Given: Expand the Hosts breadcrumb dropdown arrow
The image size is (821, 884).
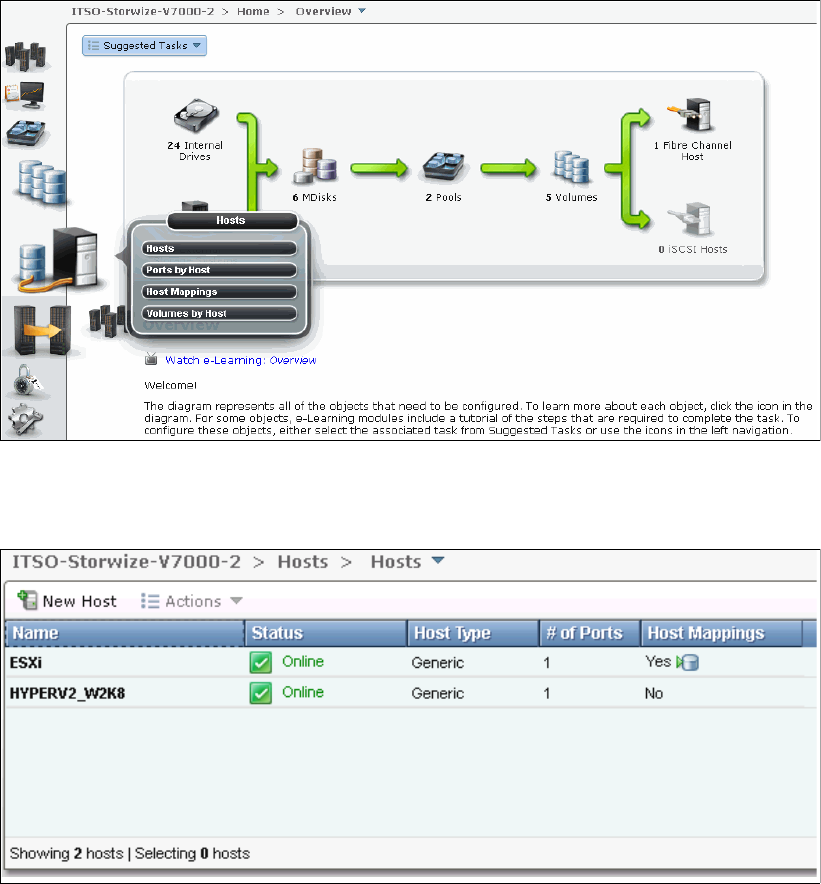Looking at the screenshot, I should [437, 561].
